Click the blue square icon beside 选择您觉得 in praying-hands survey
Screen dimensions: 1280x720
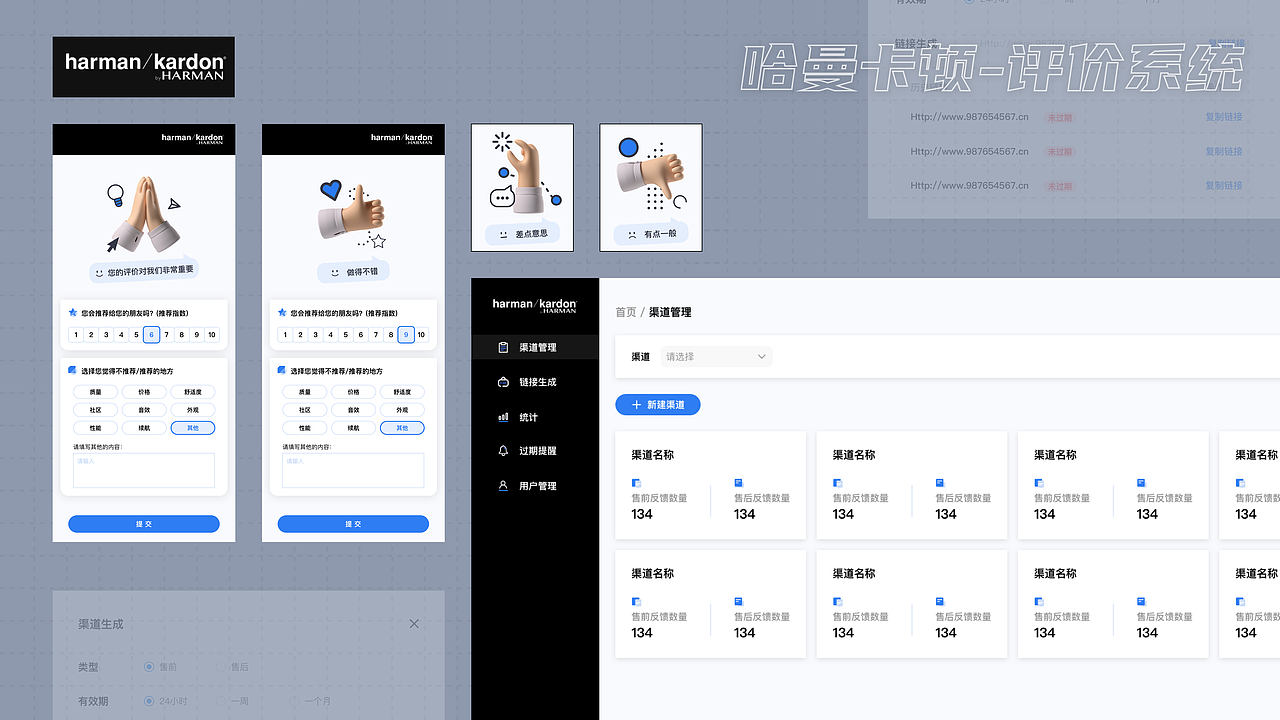click(x=73, y=370)
